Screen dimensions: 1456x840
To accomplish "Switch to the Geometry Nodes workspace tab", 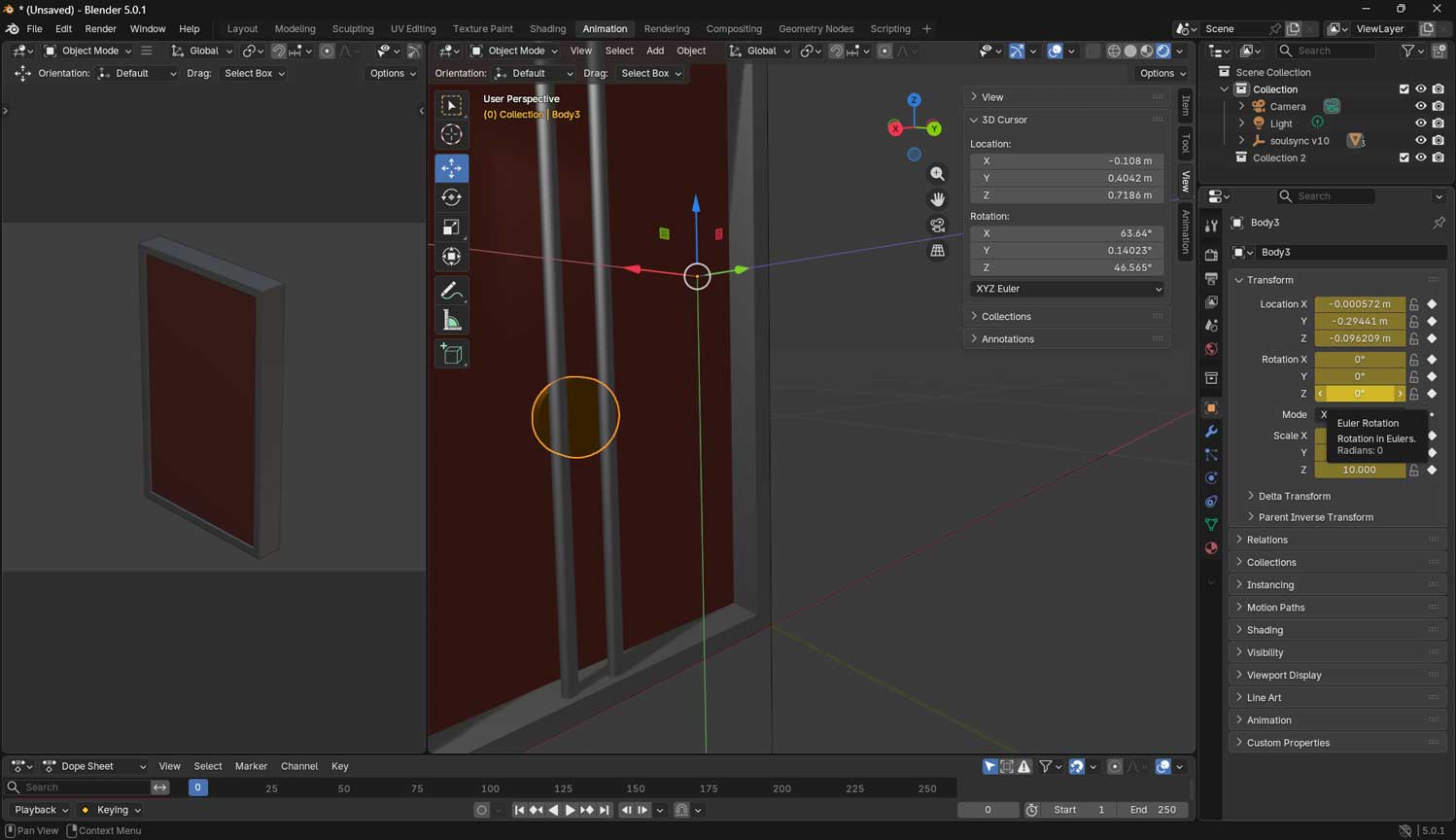I will click(815, 29).
